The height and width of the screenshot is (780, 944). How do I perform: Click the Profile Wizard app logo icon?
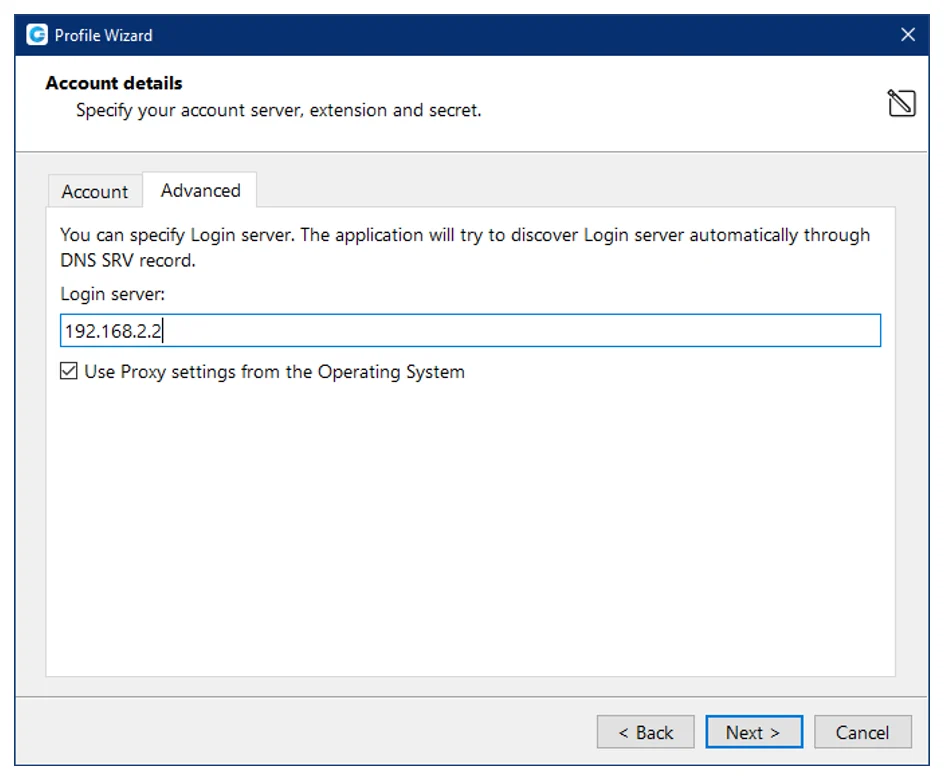coord(37,35)
